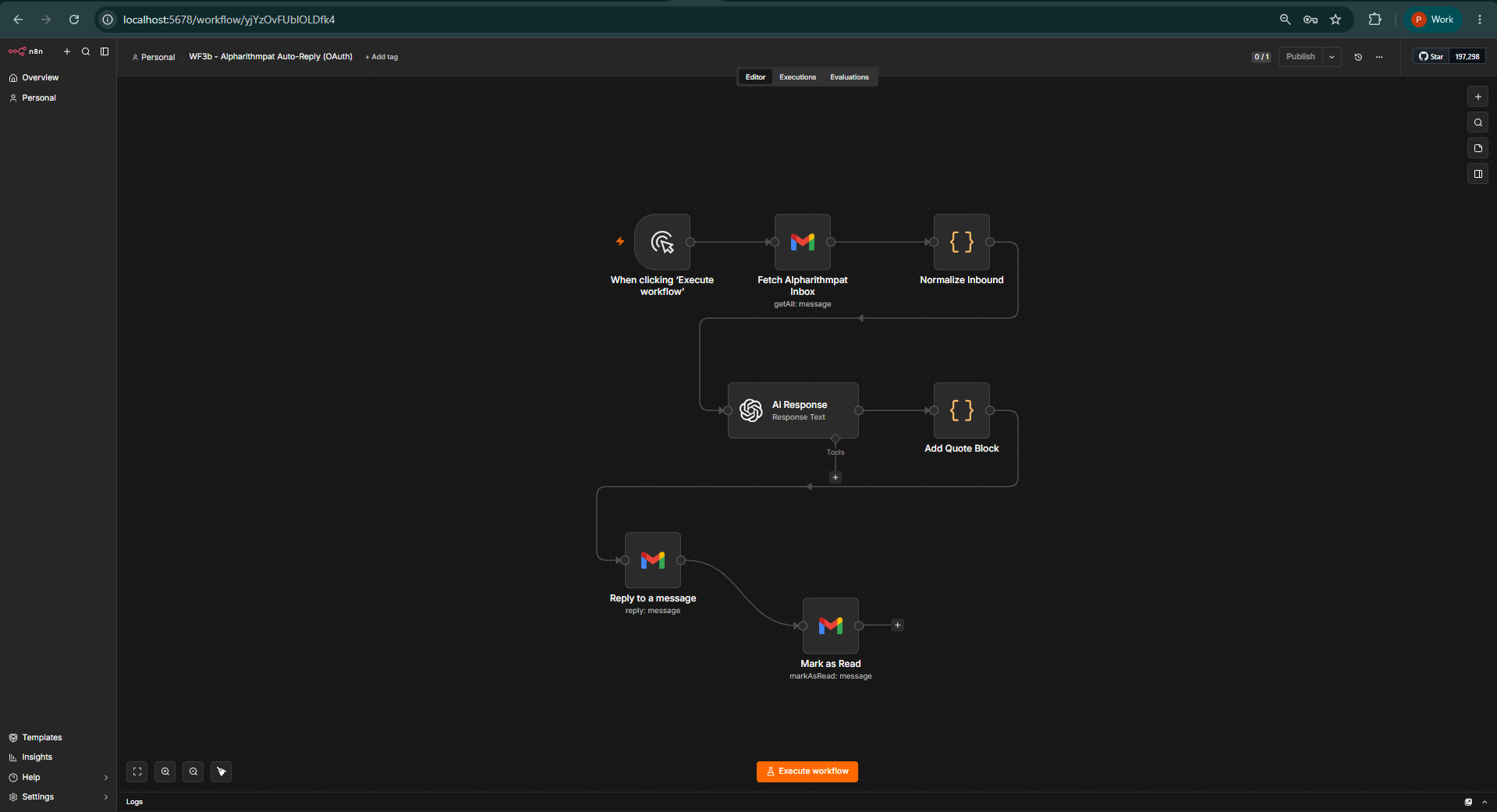Click the plus under Ai Response Tools
The image size is (1497, 812).
click(835, 477)
